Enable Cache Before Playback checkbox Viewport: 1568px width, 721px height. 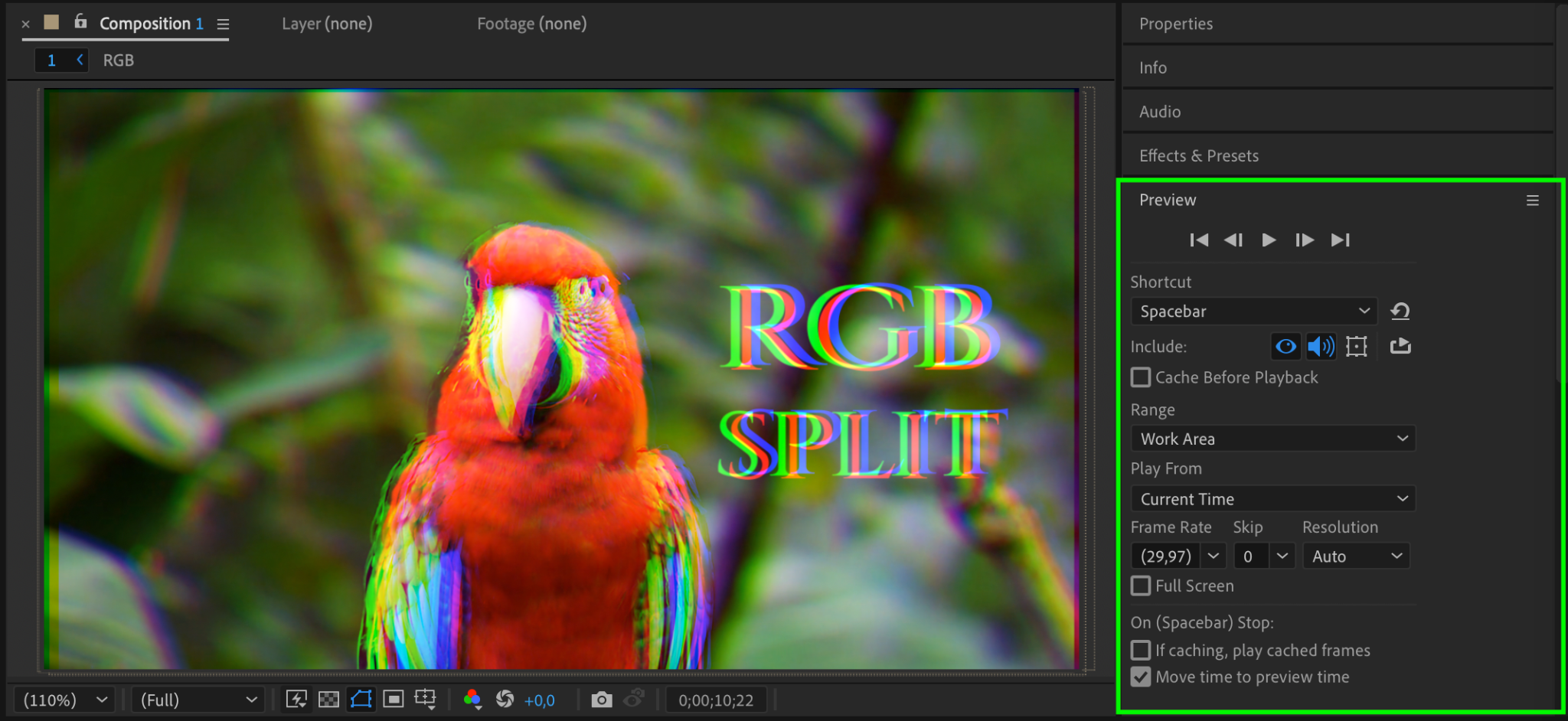coord(1141,377)
